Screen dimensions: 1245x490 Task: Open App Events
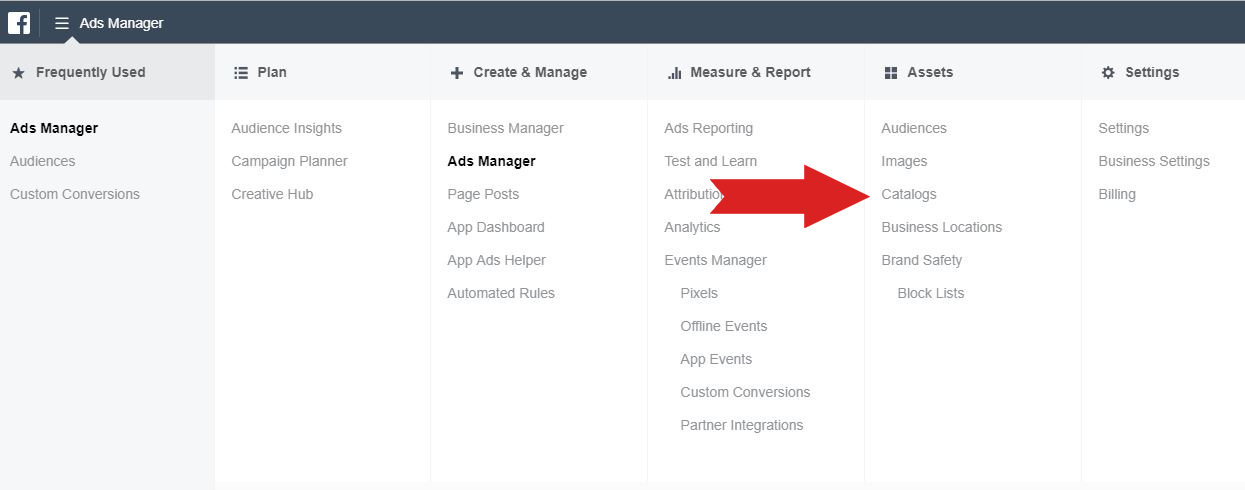(716, 359)
